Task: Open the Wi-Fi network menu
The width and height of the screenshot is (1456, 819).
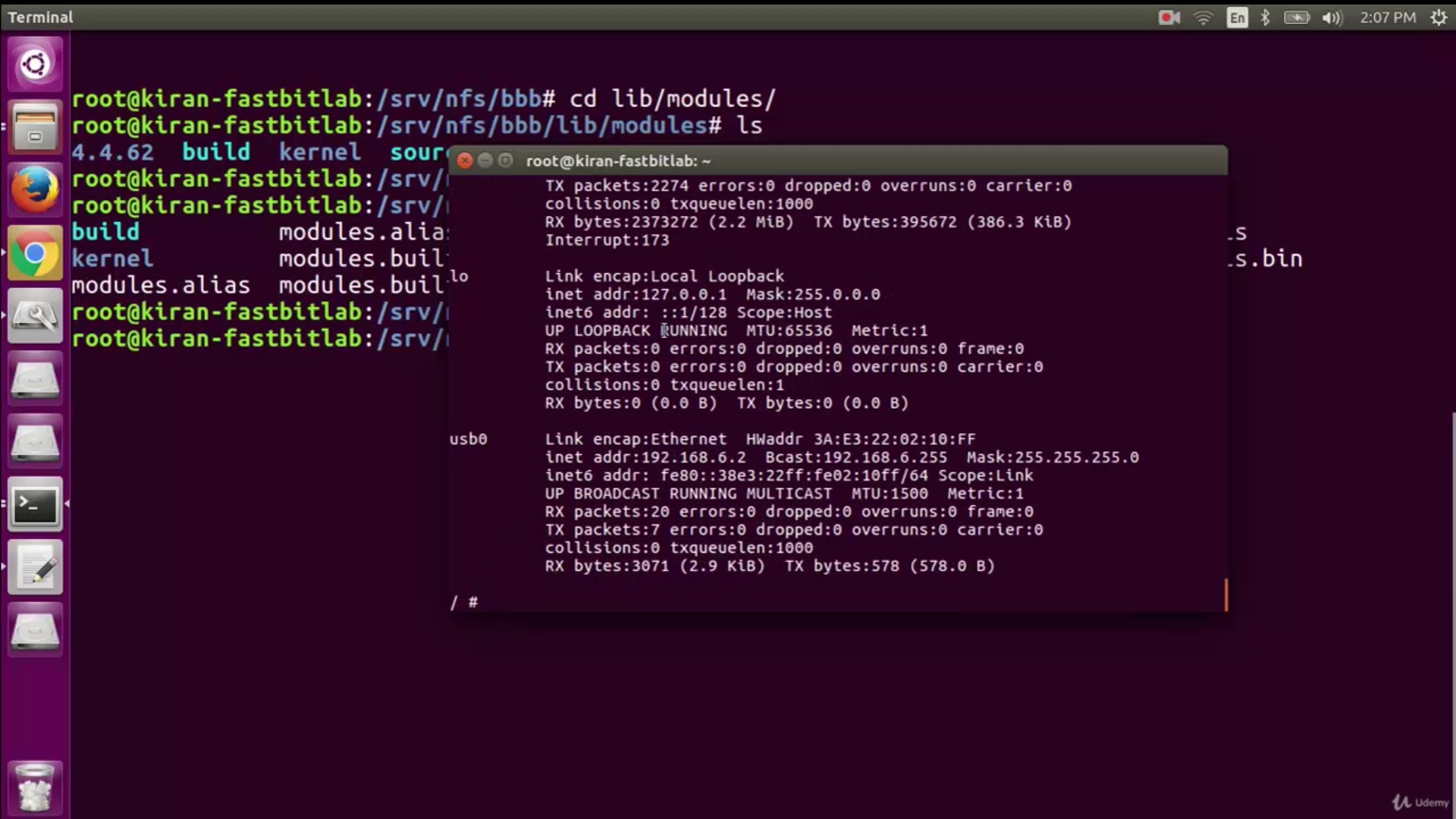Action: [x=1203, y=17]
